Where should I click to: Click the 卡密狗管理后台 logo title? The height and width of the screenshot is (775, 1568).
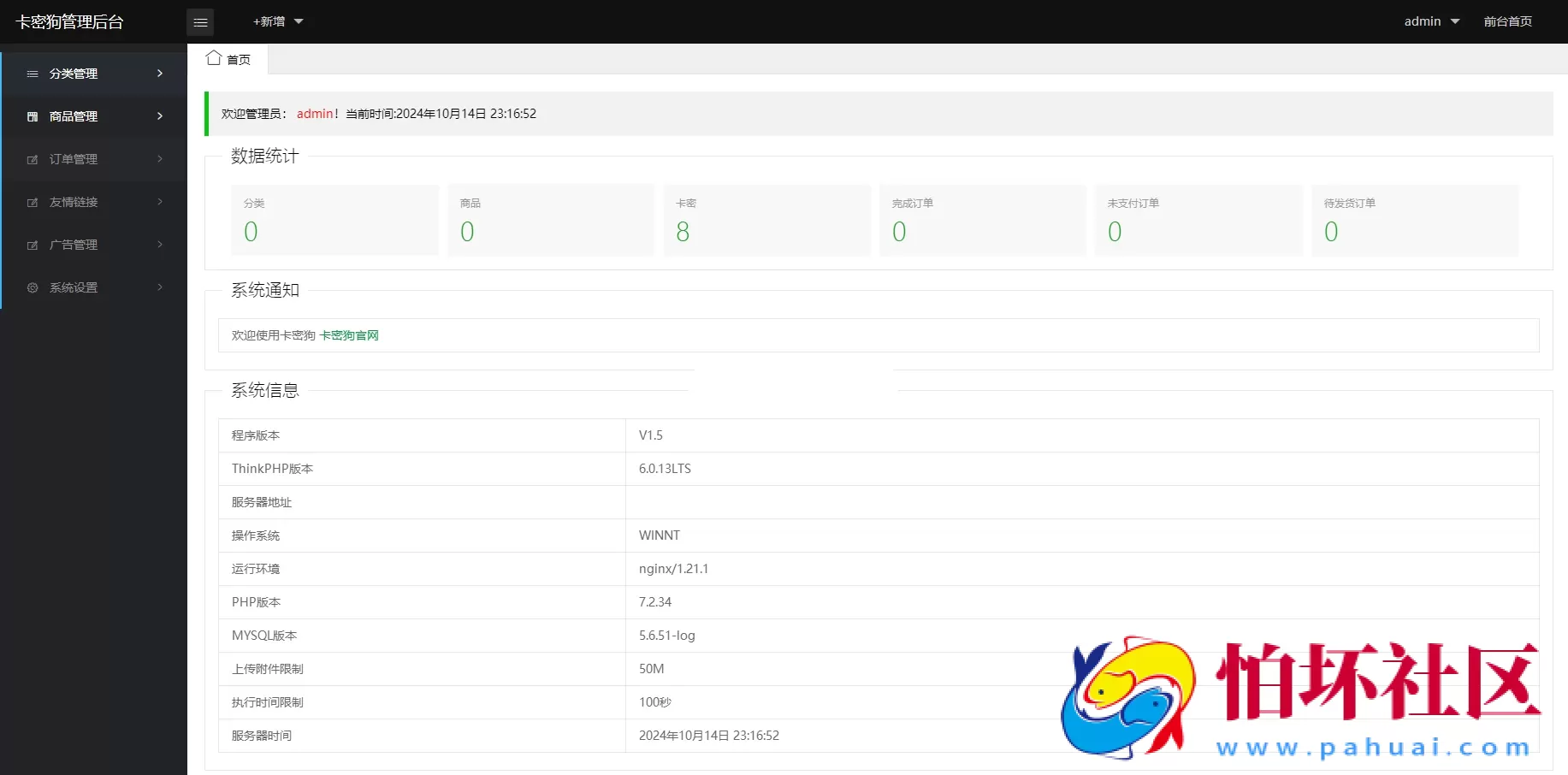69,21
